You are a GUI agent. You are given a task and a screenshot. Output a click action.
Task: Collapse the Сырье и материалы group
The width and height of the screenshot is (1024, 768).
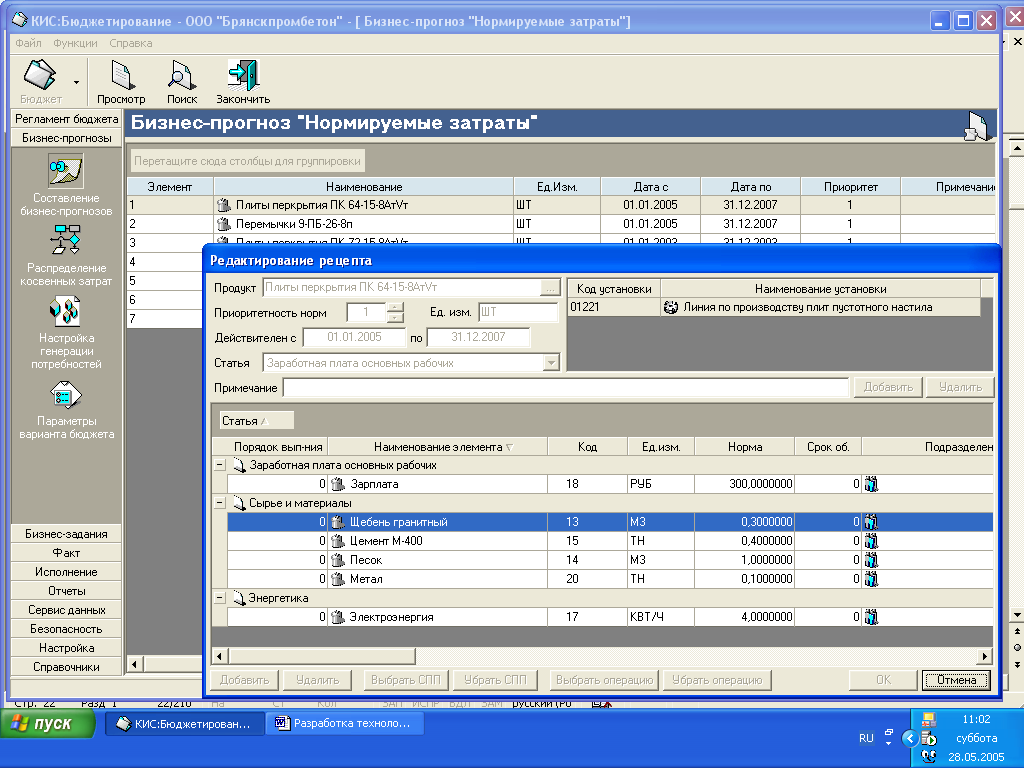coord(220,503)
